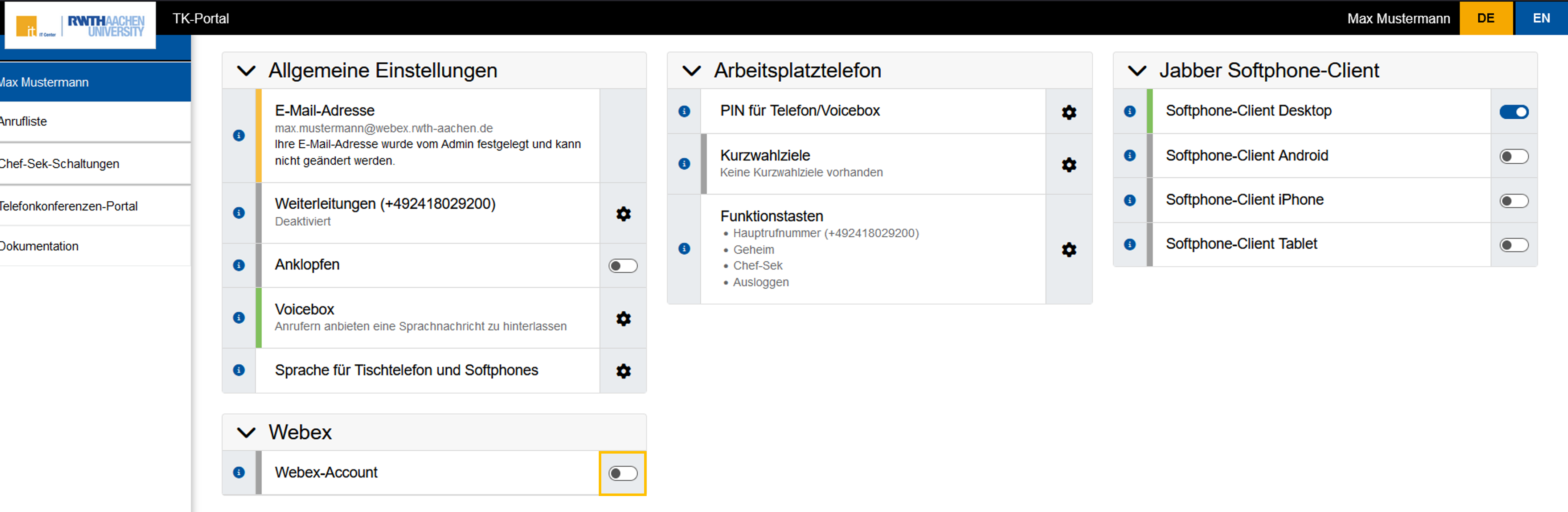Screen dimensions: 1568x512
Task: Open Weiterleitungen settings gear
Action: [623, 214]
